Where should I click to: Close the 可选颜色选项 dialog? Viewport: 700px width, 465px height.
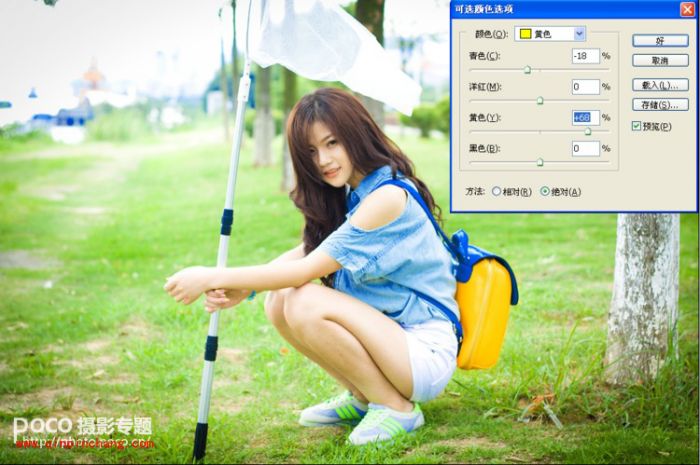(688, 9)
